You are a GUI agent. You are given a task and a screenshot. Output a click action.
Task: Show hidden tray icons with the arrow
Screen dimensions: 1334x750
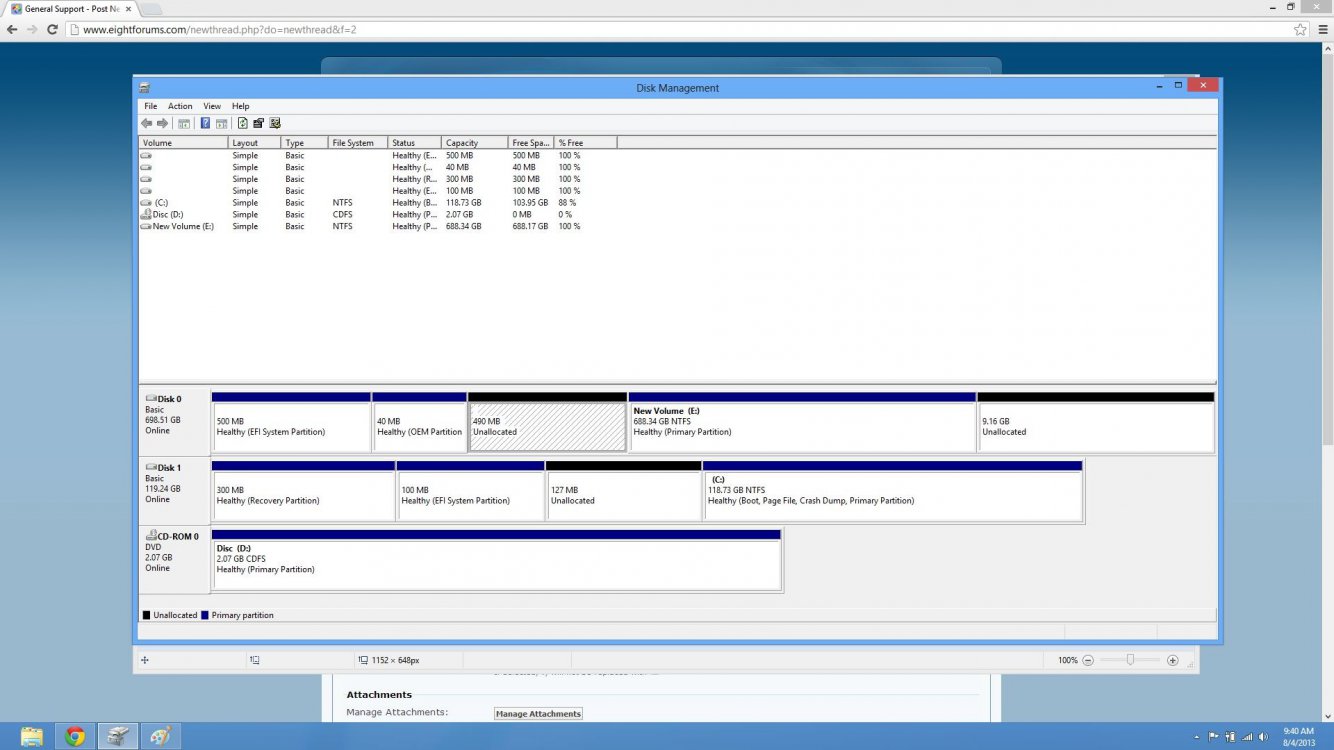tap(1197, 737)
